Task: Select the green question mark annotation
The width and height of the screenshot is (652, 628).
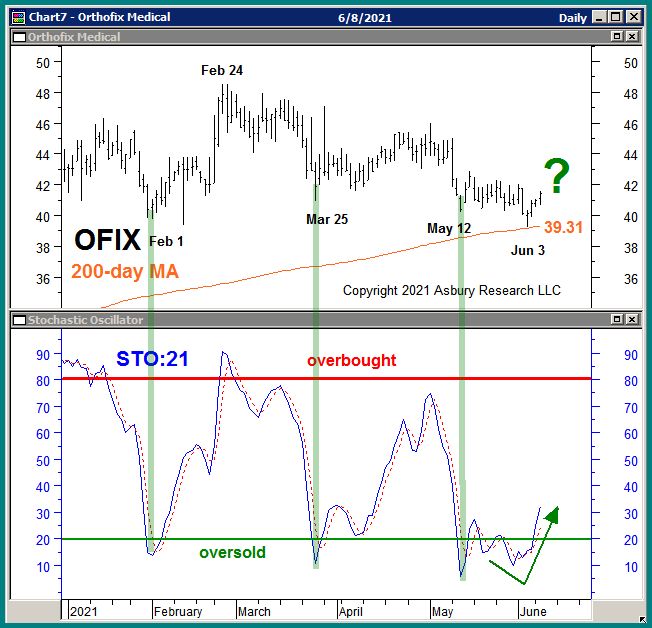Action: (556, 178)
